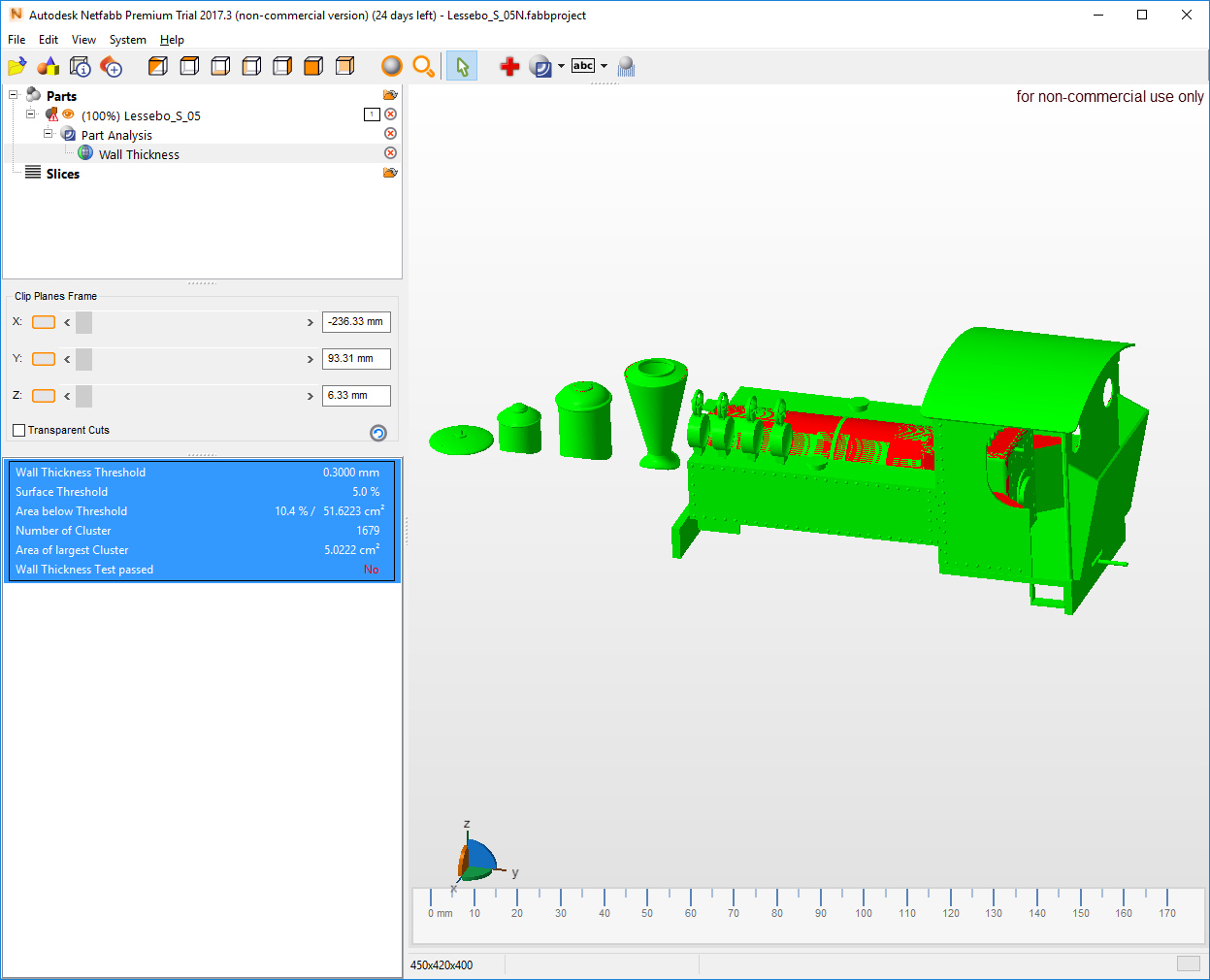Screen dimensions: 1210x980
Task: Open the Edit menu
Action: point(49,40)
